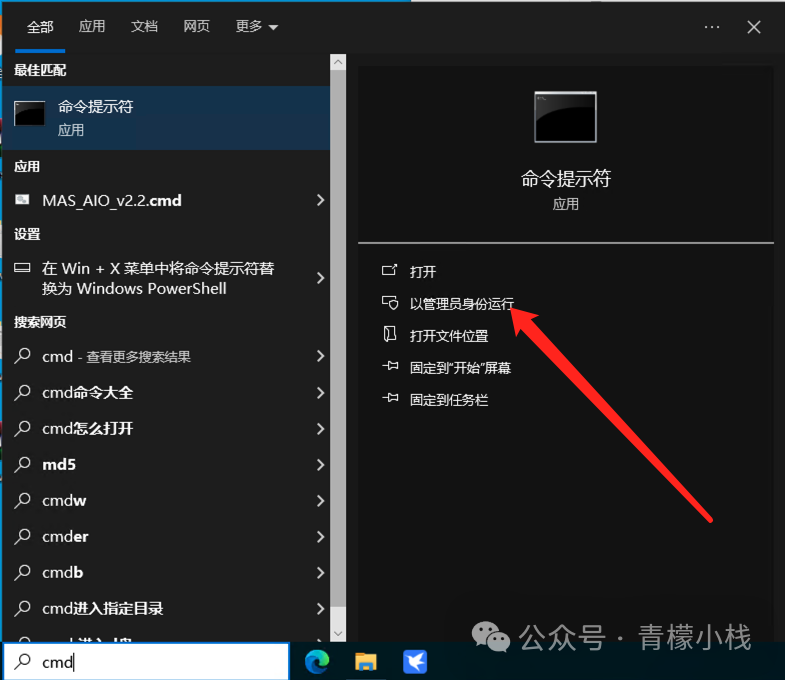This screenshot has width=785, height=680.
Task: Click the Command Prompt icon in best match
Action: (30, 114)
